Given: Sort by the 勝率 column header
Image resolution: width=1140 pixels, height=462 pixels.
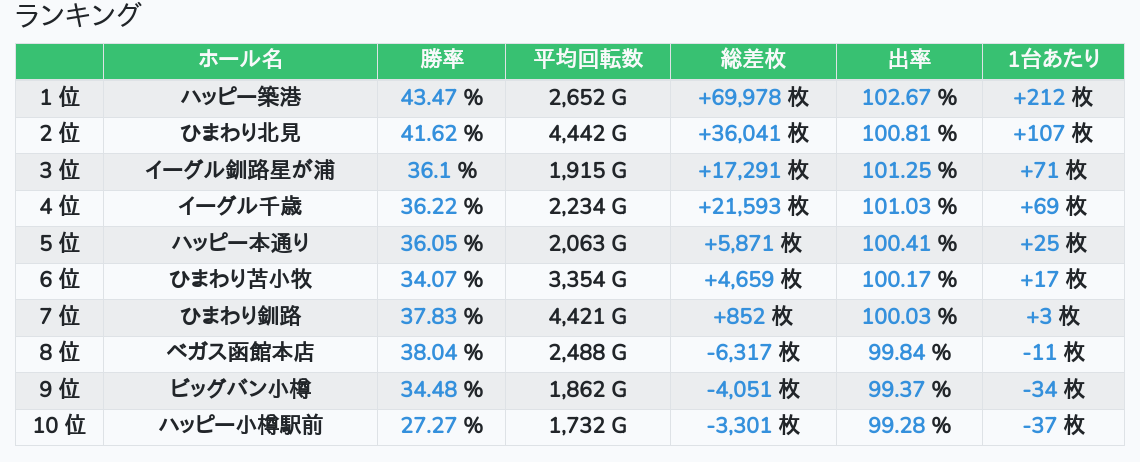Looking at the screenshot, I should point(441,60).
